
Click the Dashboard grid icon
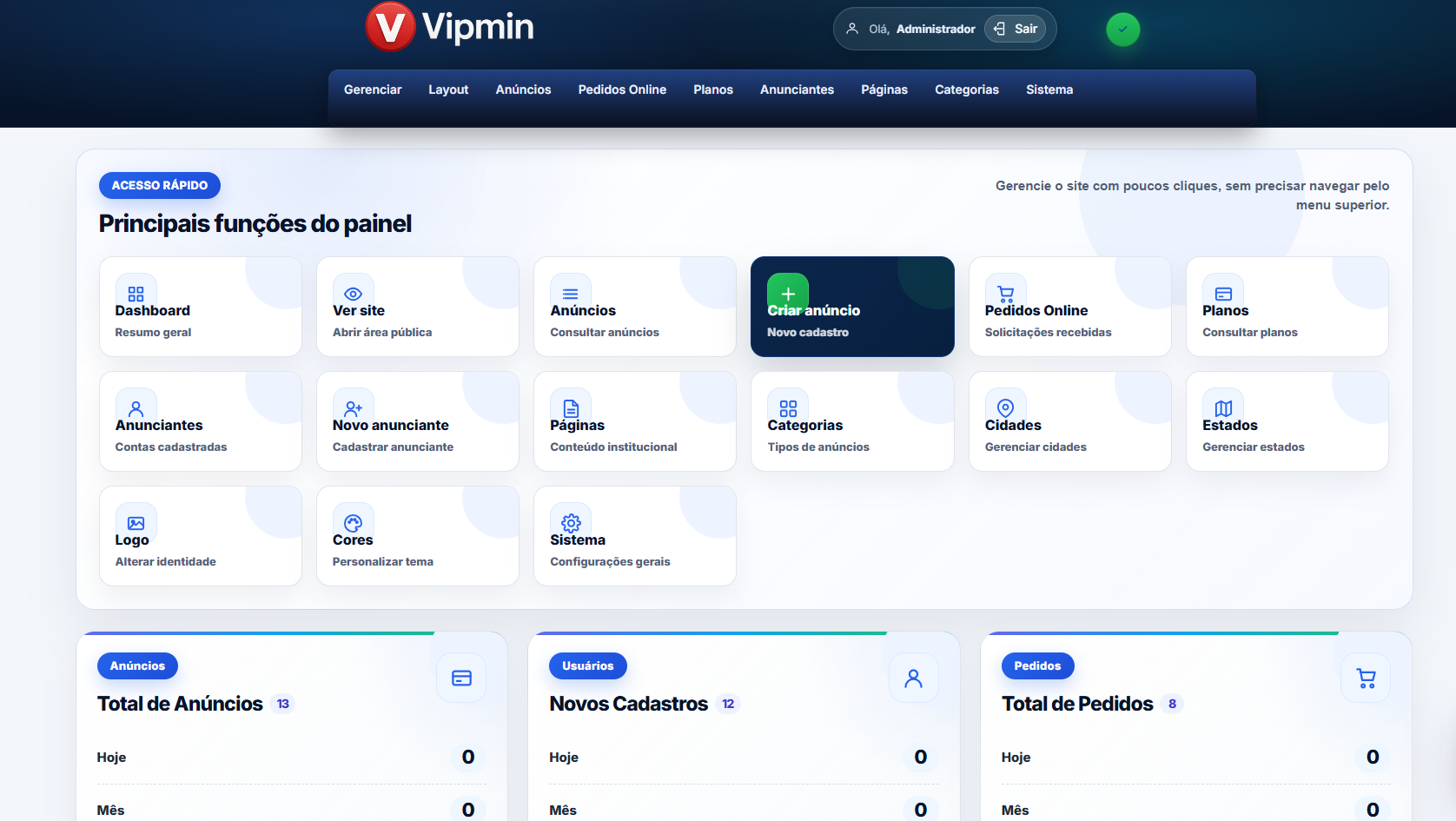point(136,294)
